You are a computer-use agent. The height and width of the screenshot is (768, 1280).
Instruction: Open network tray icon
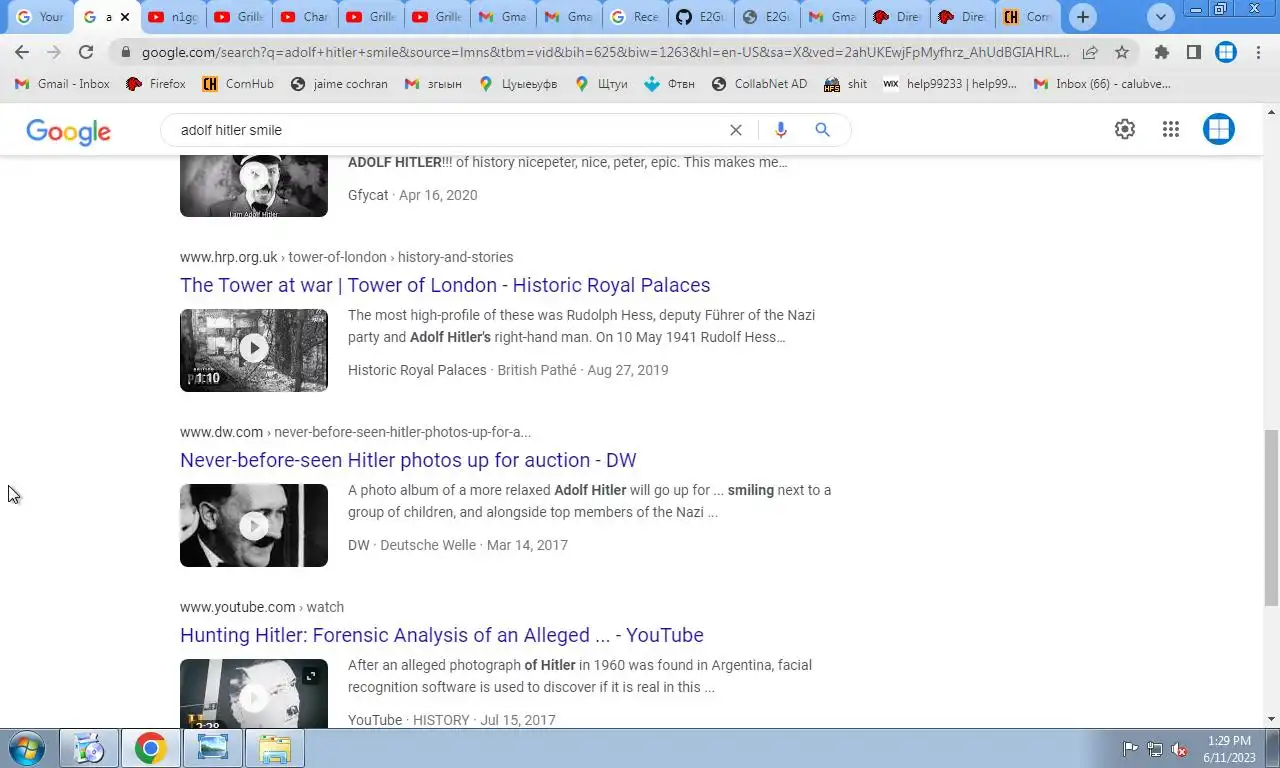click(x=1155, y=749)
